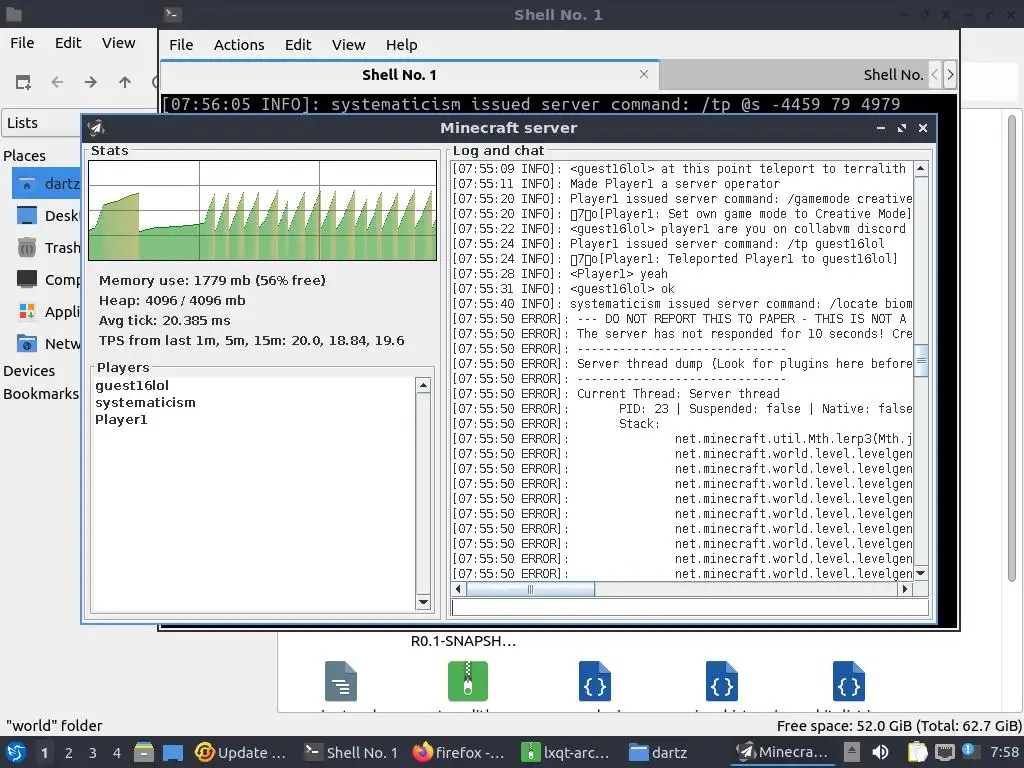Screen dimensions: 1024x768
Task: Click log horizontal scrollbar left arrow
Action: pyautogui.click(x=458, y=589)
